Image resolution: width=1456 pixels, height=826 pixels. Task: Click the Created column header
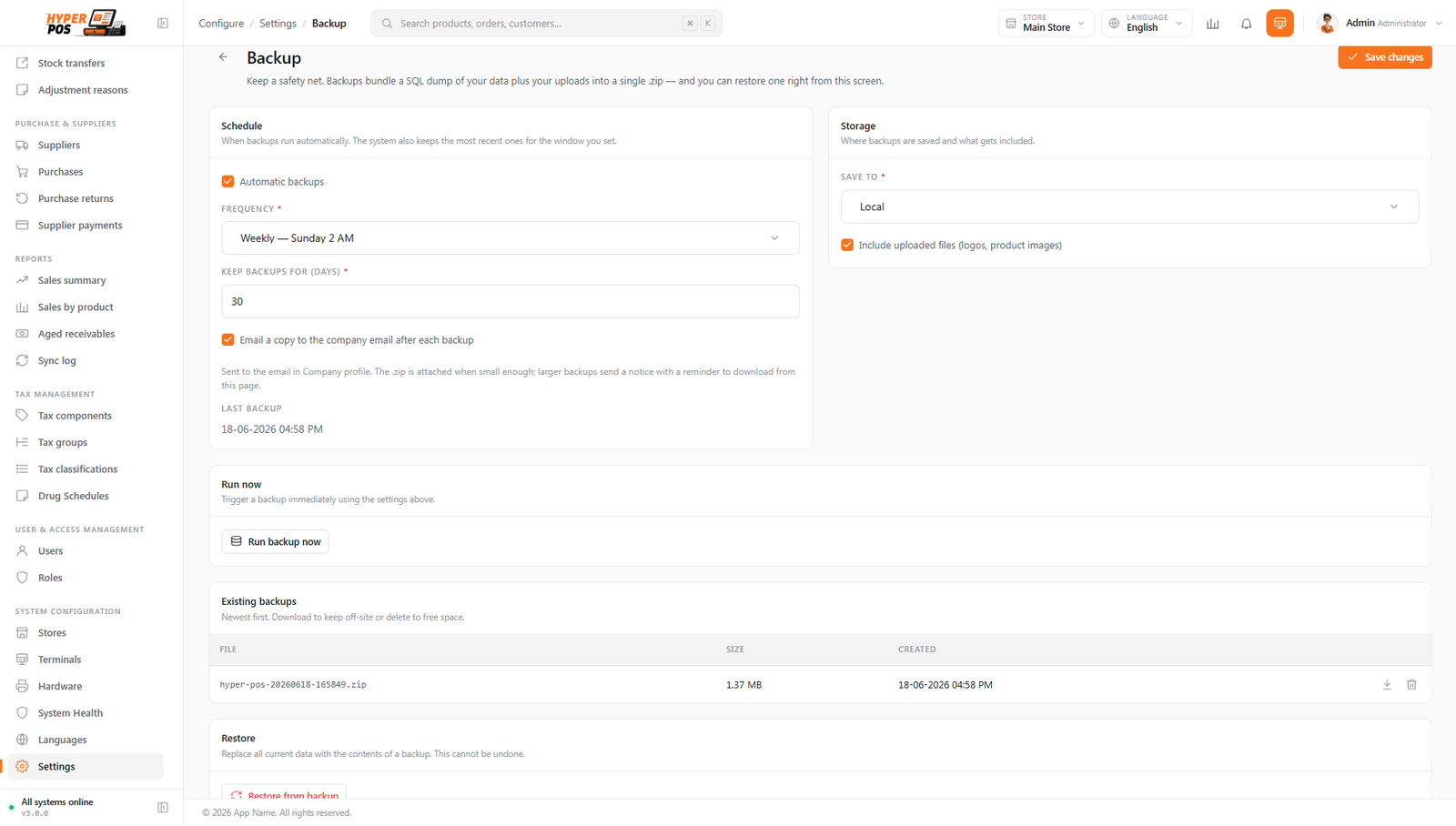tap(916, 650)
